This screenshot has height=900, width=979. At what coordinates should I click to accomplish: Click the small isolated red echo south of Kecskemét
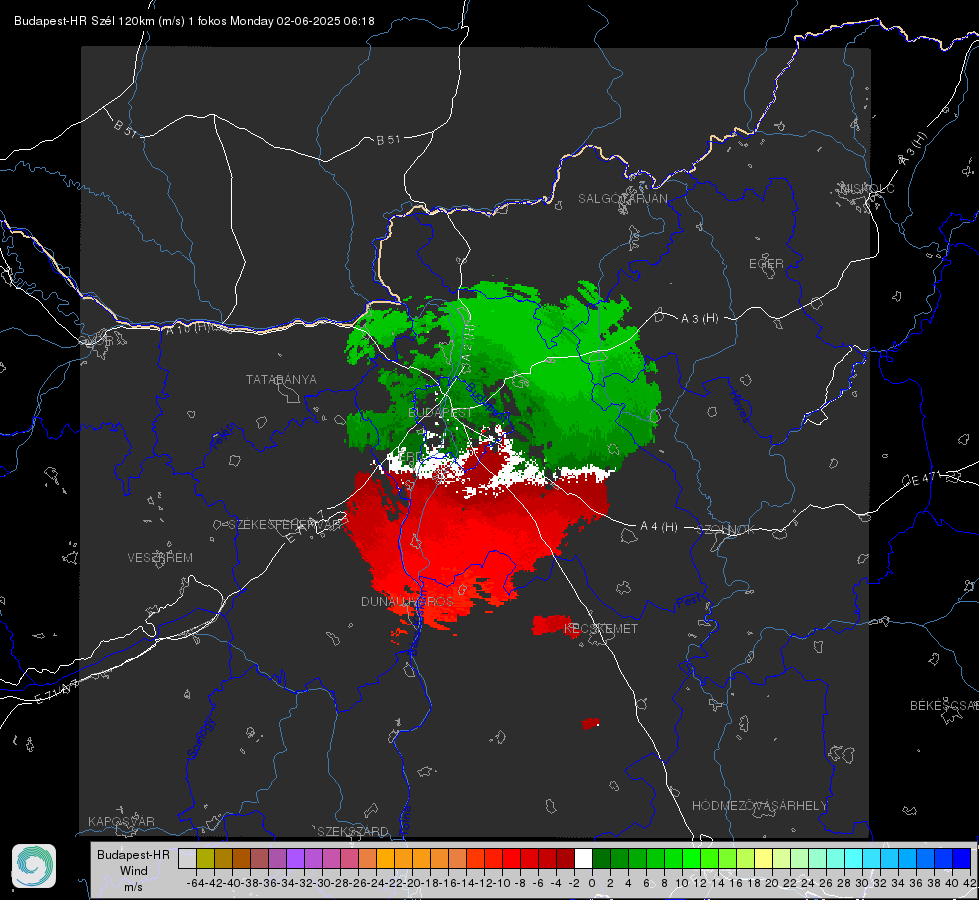(x=591, y=723)
